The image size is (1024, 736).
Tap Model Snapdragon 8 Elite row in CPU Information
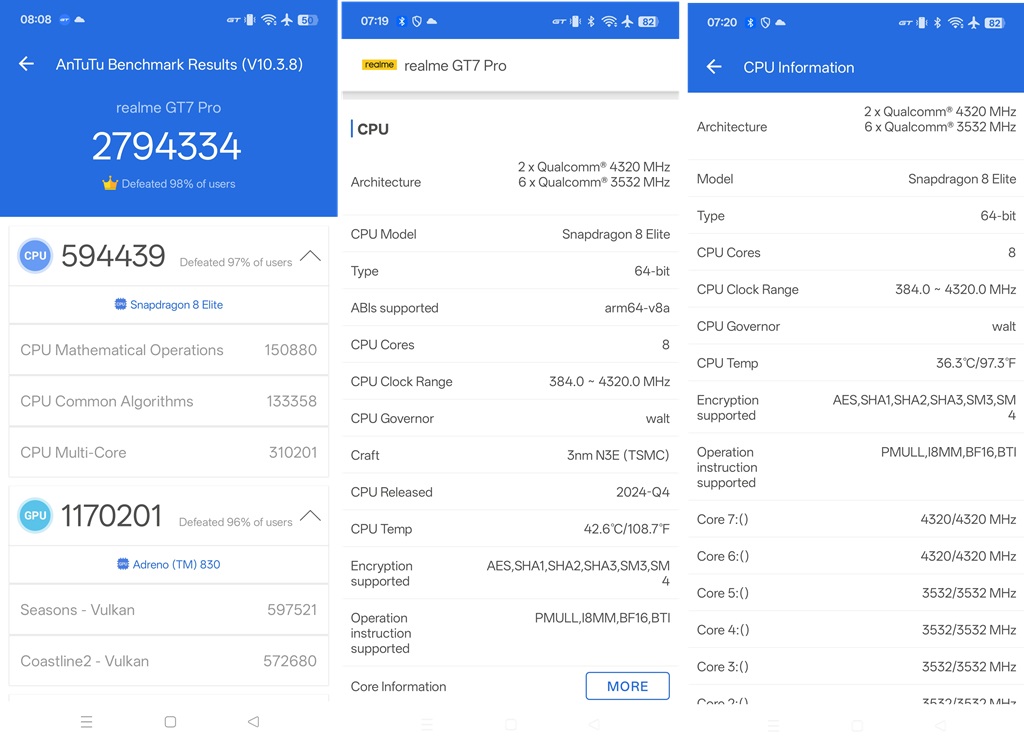[x=856, y=179]
